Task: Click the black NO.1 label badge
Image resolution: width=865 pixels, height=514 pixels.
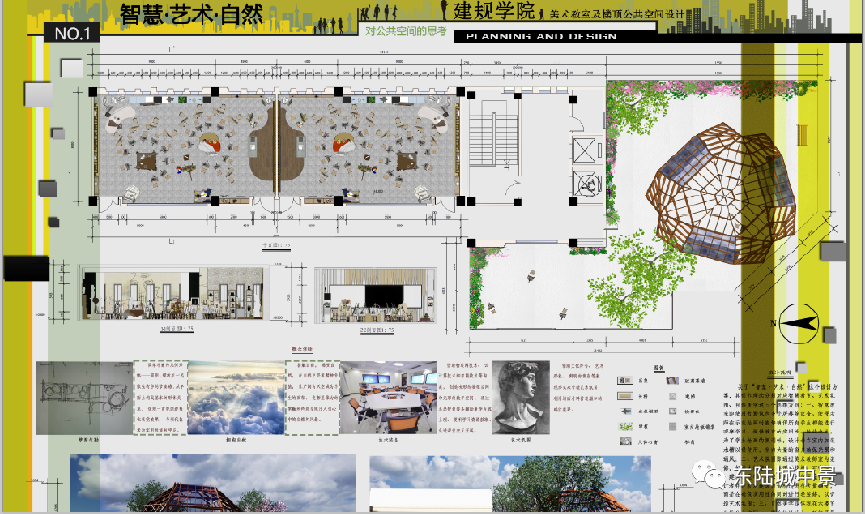Action: click(x=72, y=34)
